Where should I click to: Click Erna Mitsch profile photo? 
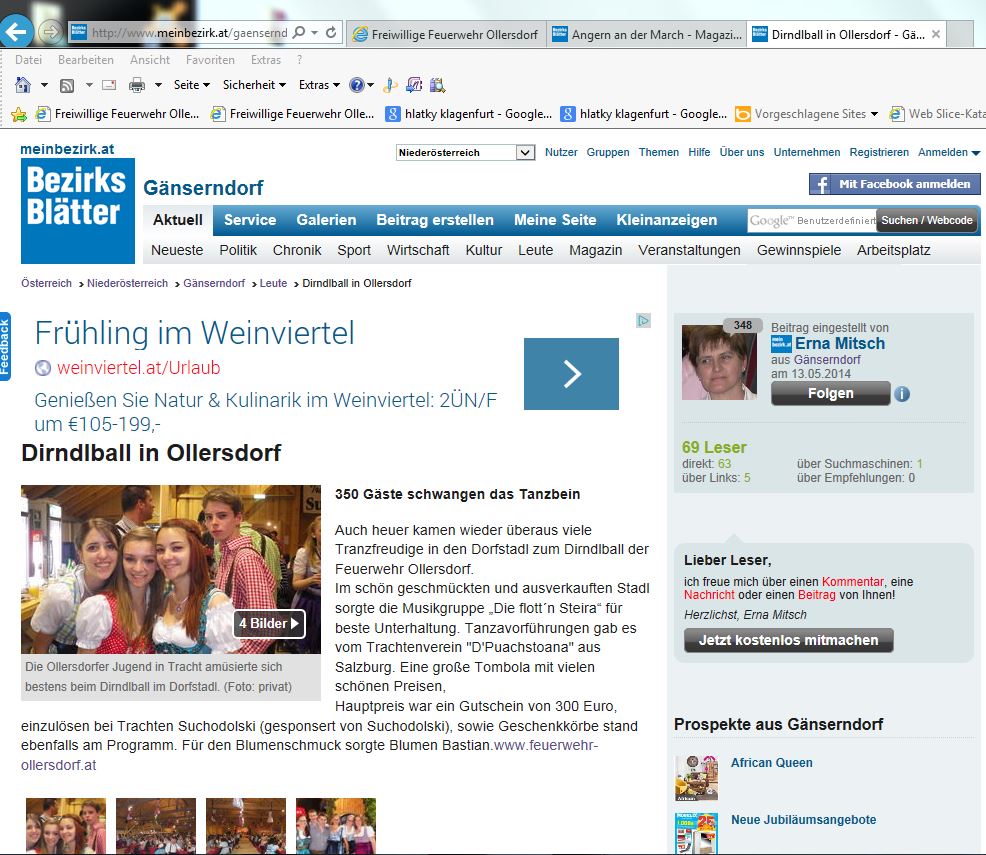(719, 362)
